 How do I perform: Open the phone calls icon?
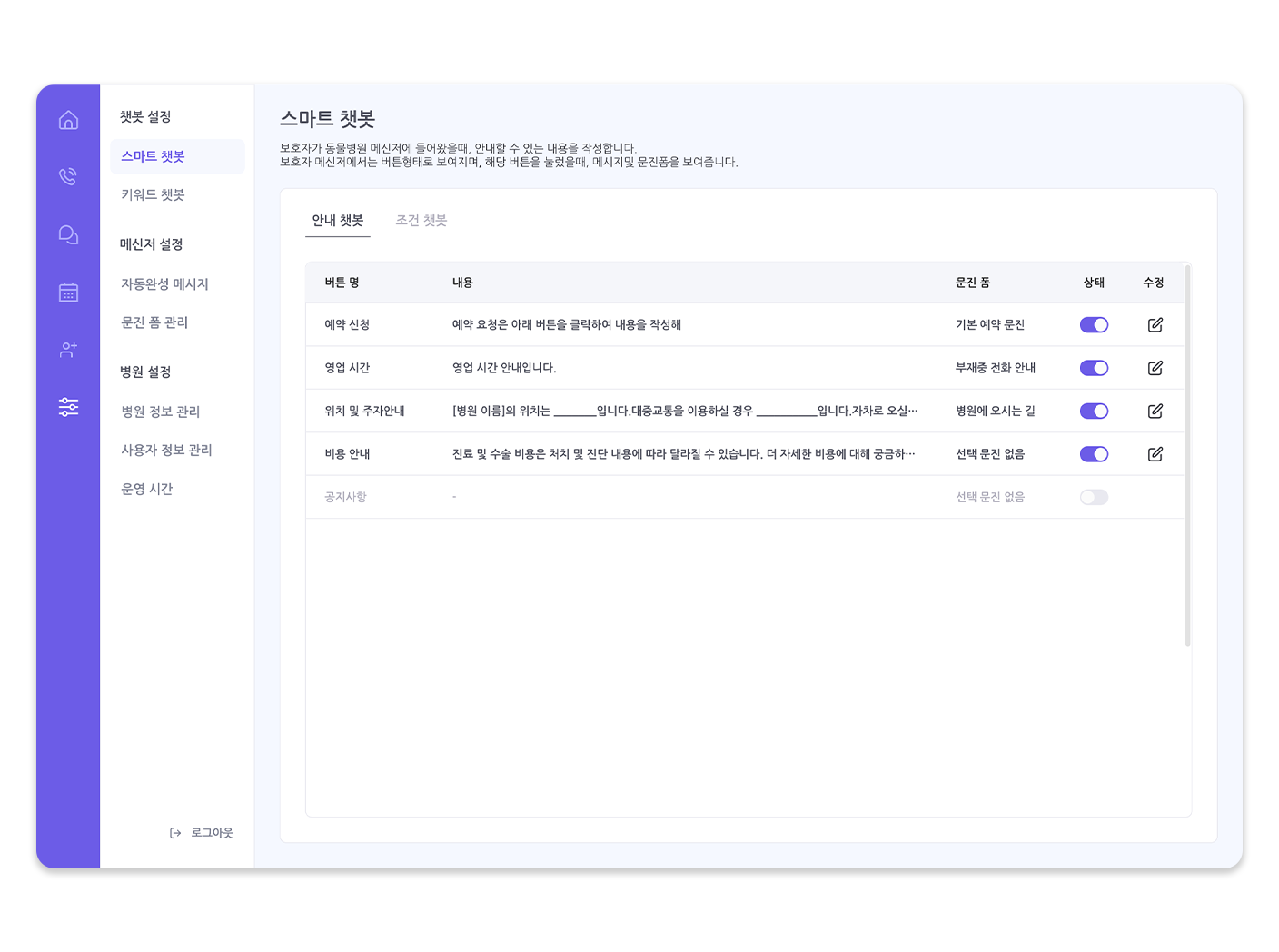(x=68, y=176)
